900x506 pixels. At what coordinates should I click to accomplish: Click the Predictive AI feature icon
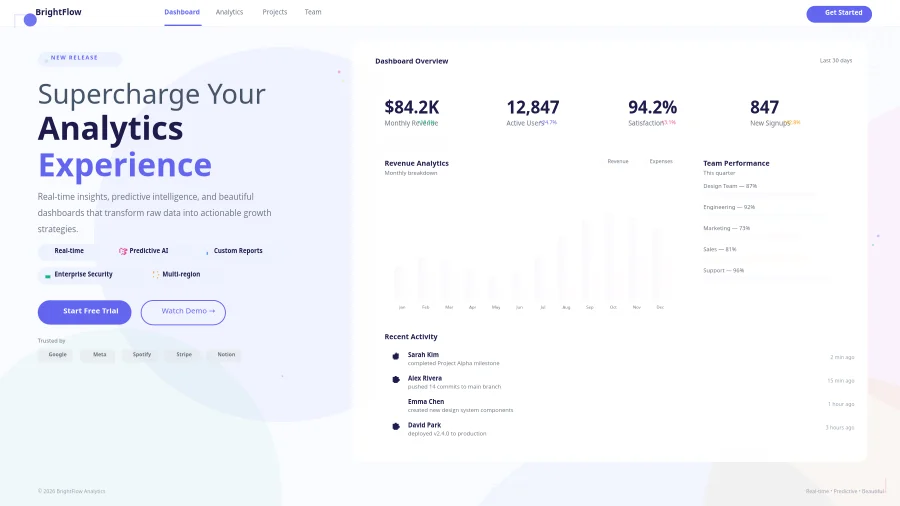click(x=122, y=251)
